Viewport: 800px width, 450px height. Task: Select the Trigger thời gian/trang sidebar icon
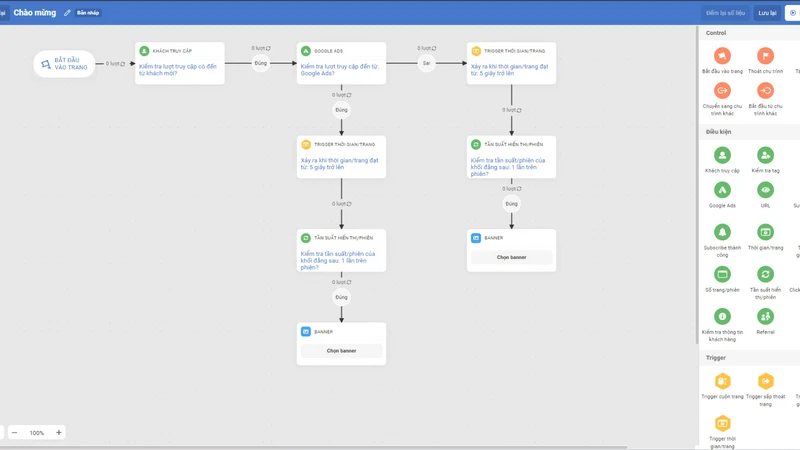(x=722, y=423)
